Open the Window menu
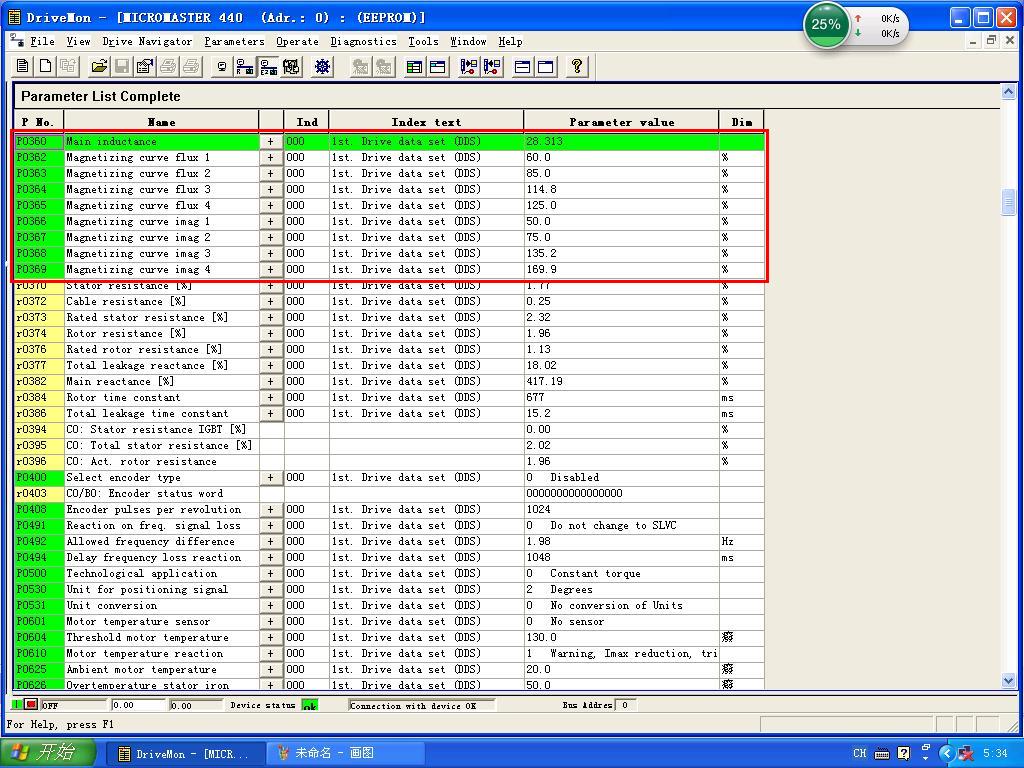 point(468,41)
